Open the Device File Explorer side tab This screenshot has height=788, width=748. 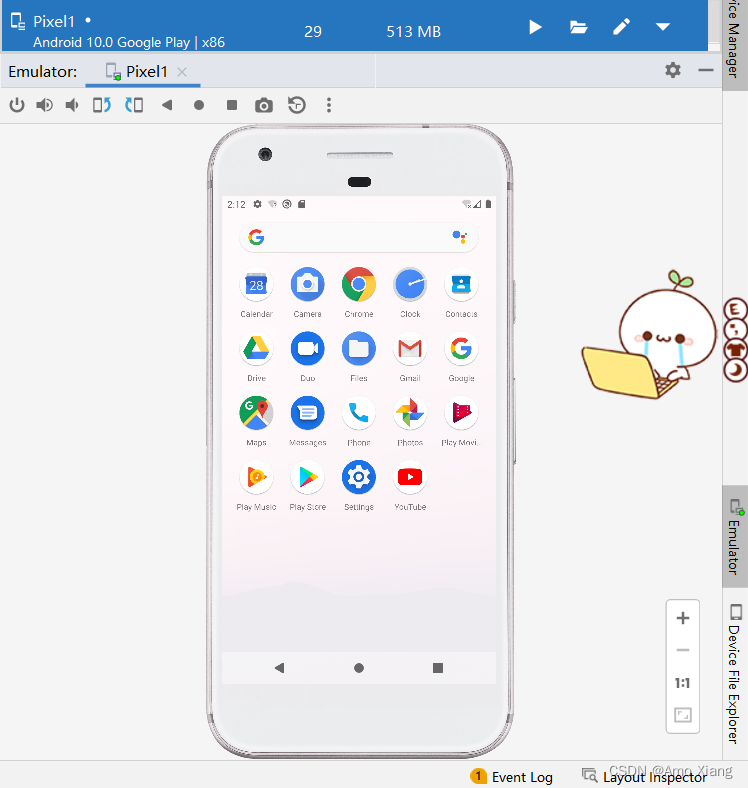click(734, 673)
